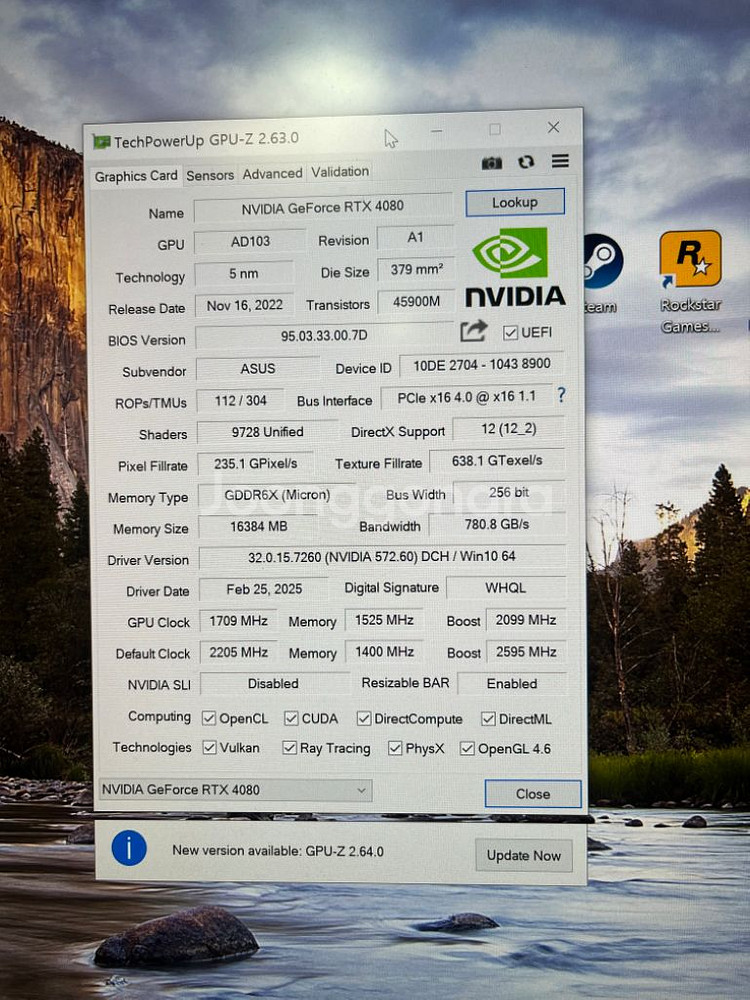This screenshot has width=750, height=1000.
Task: Click the Digital Signature value WHQL
Action: [506, 587]
